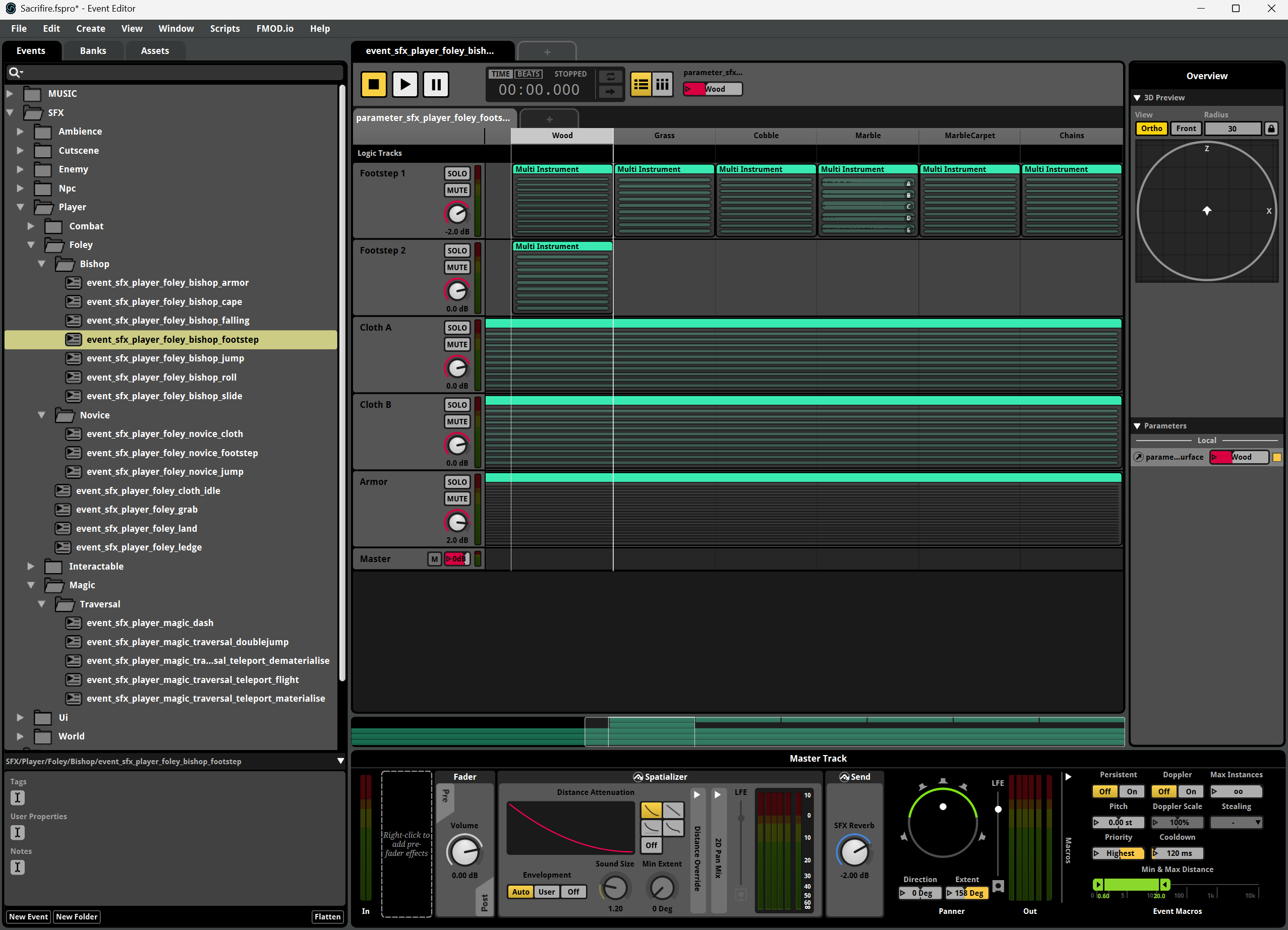This screenshot has height=930, width=1288.
Task: Switch to the Banks tab
Action: tap(93, 50)
